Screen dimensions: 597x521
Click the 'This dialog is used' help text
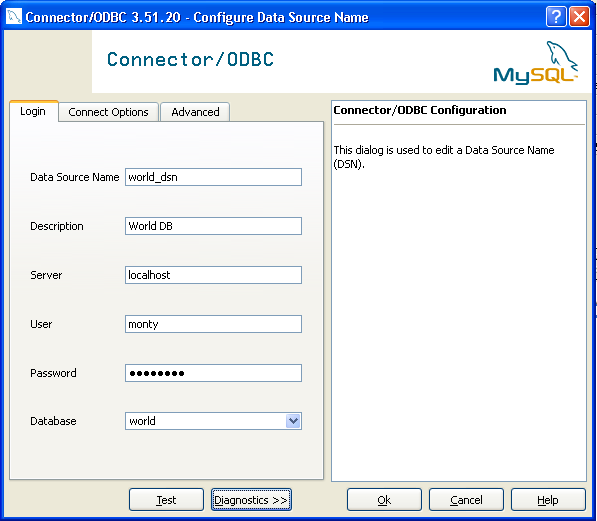[444, 157]
